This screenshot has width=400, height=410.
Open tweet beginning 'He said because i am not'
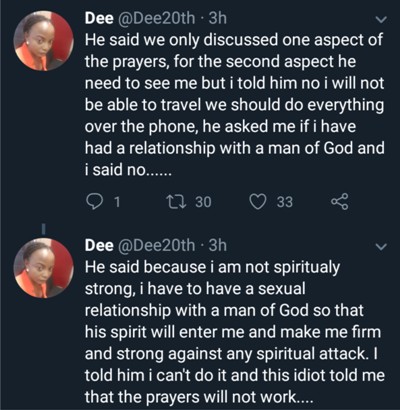coord(234,332)
